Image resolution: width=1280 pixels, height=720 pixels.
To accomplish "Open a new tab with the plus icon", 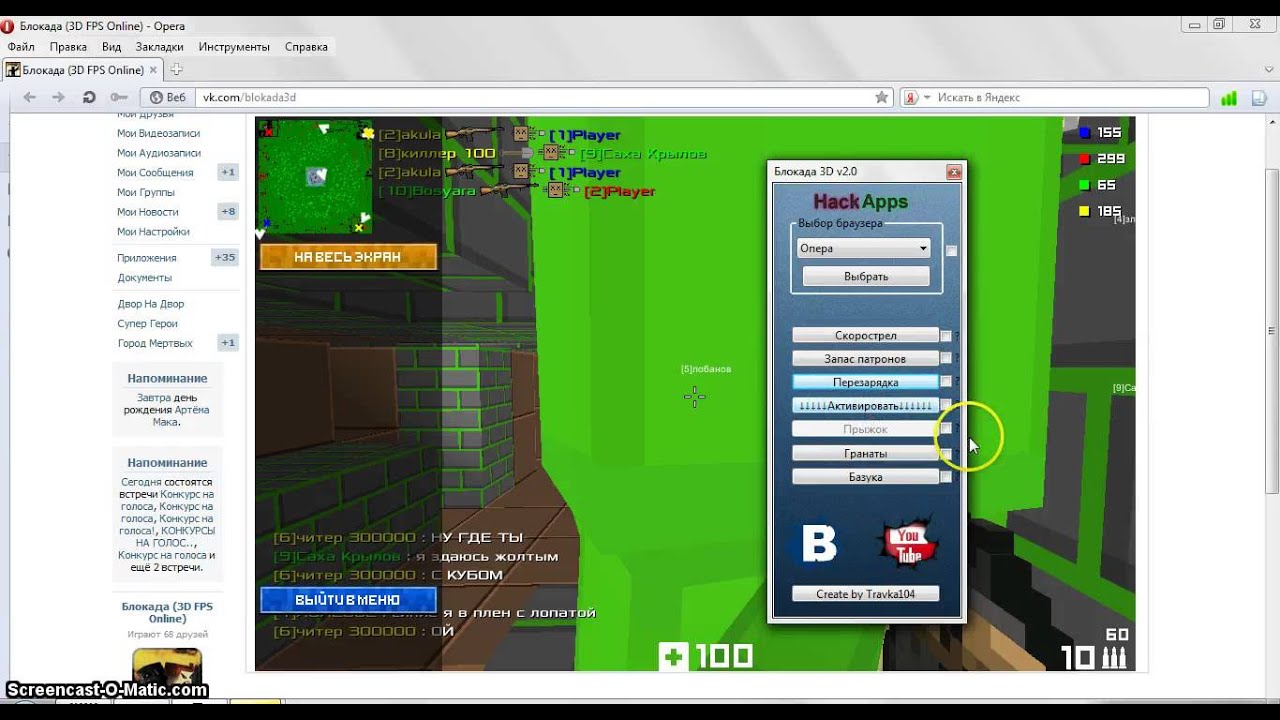I will tap(176, 69).
